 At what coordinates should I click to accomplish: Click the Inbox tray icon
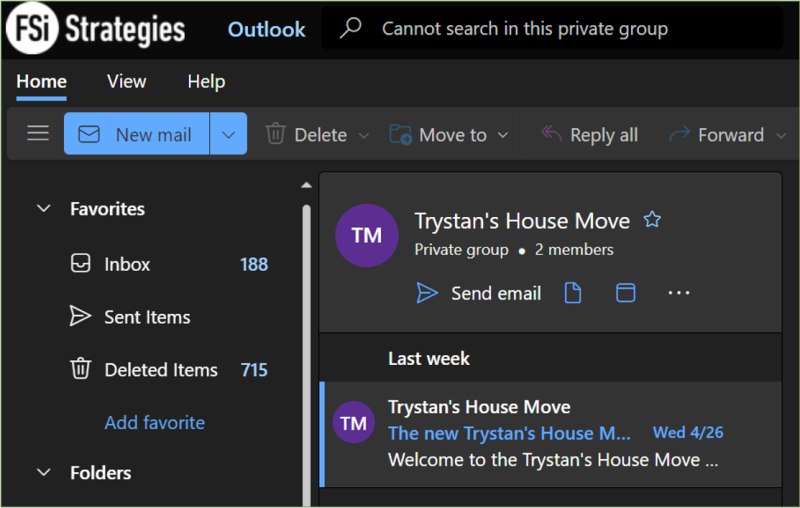(81, 264)
